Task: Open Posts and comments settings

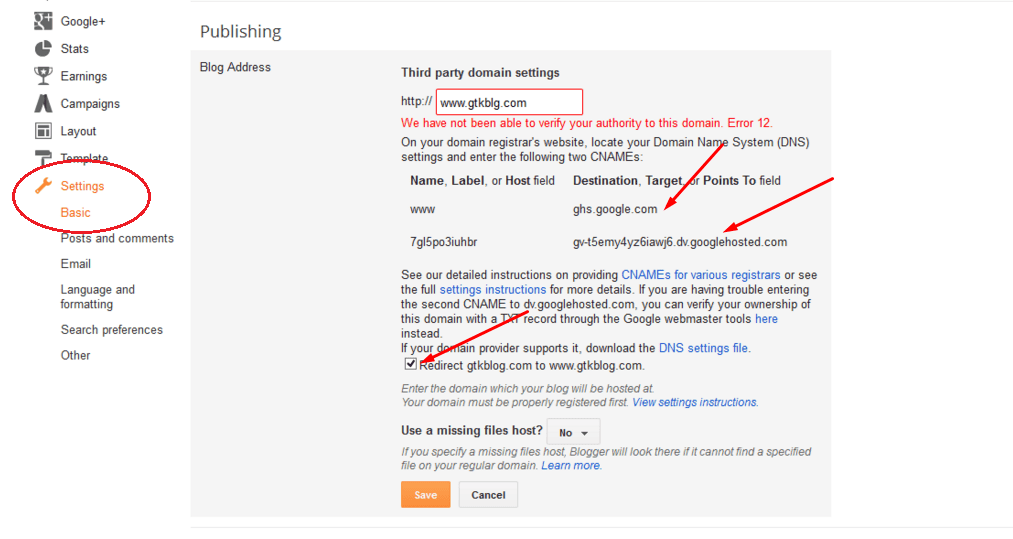Action: [x=117, y=238]
